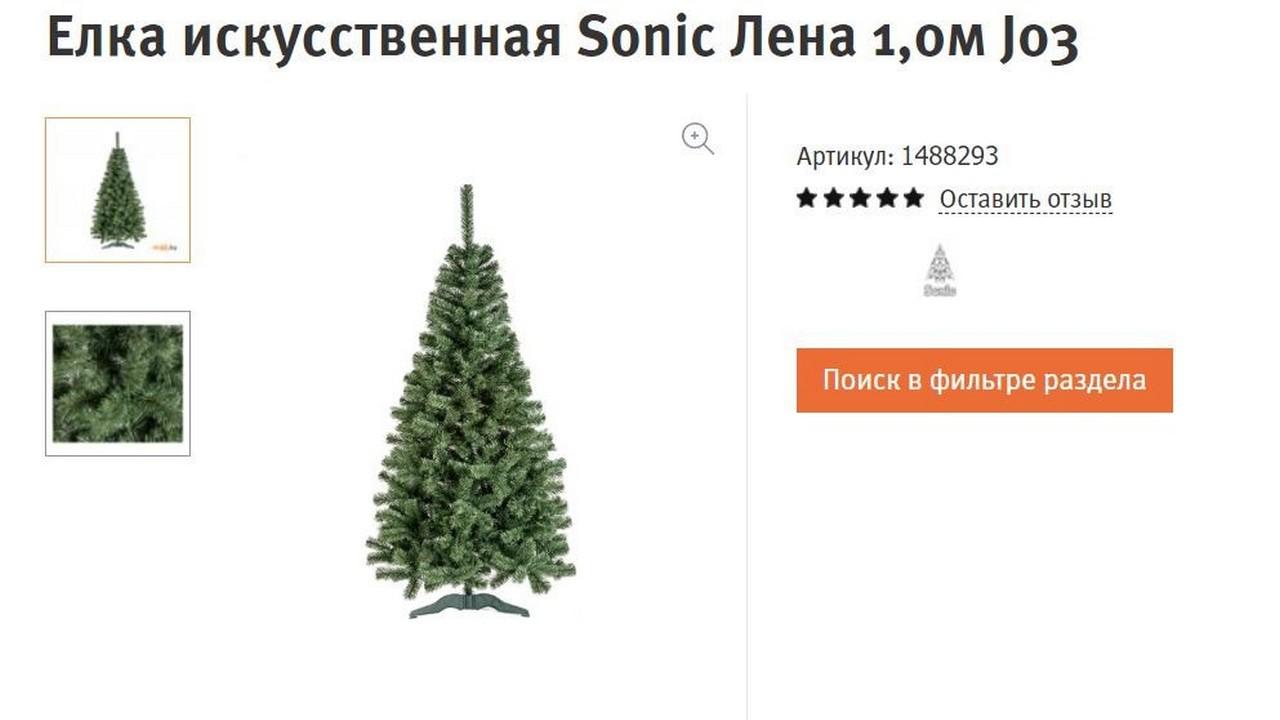Give five stars using the last star

click(913, 198)
